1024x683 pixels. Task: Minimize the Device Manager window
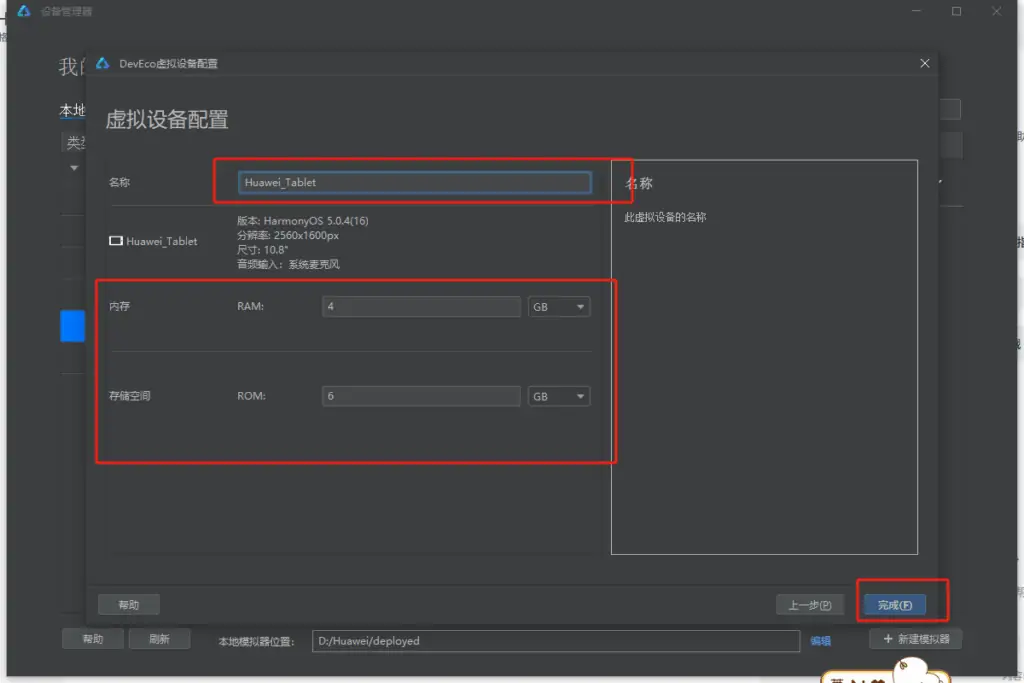(915, 11)
